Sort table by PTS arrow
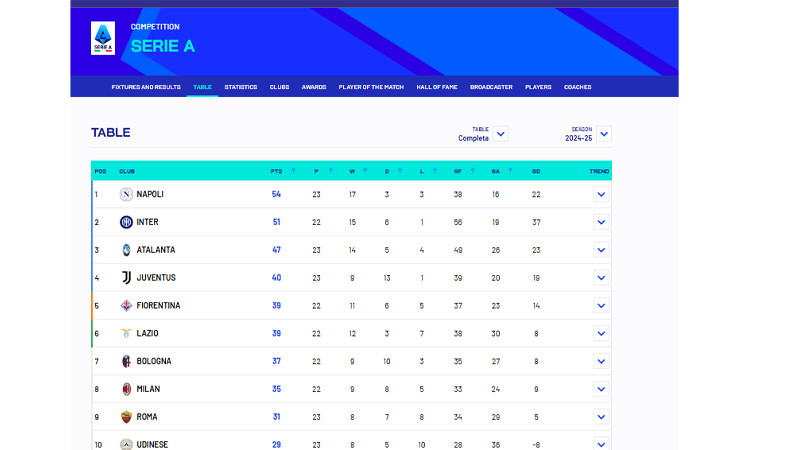This screenshot has width=800, height=450. (293, 171)
